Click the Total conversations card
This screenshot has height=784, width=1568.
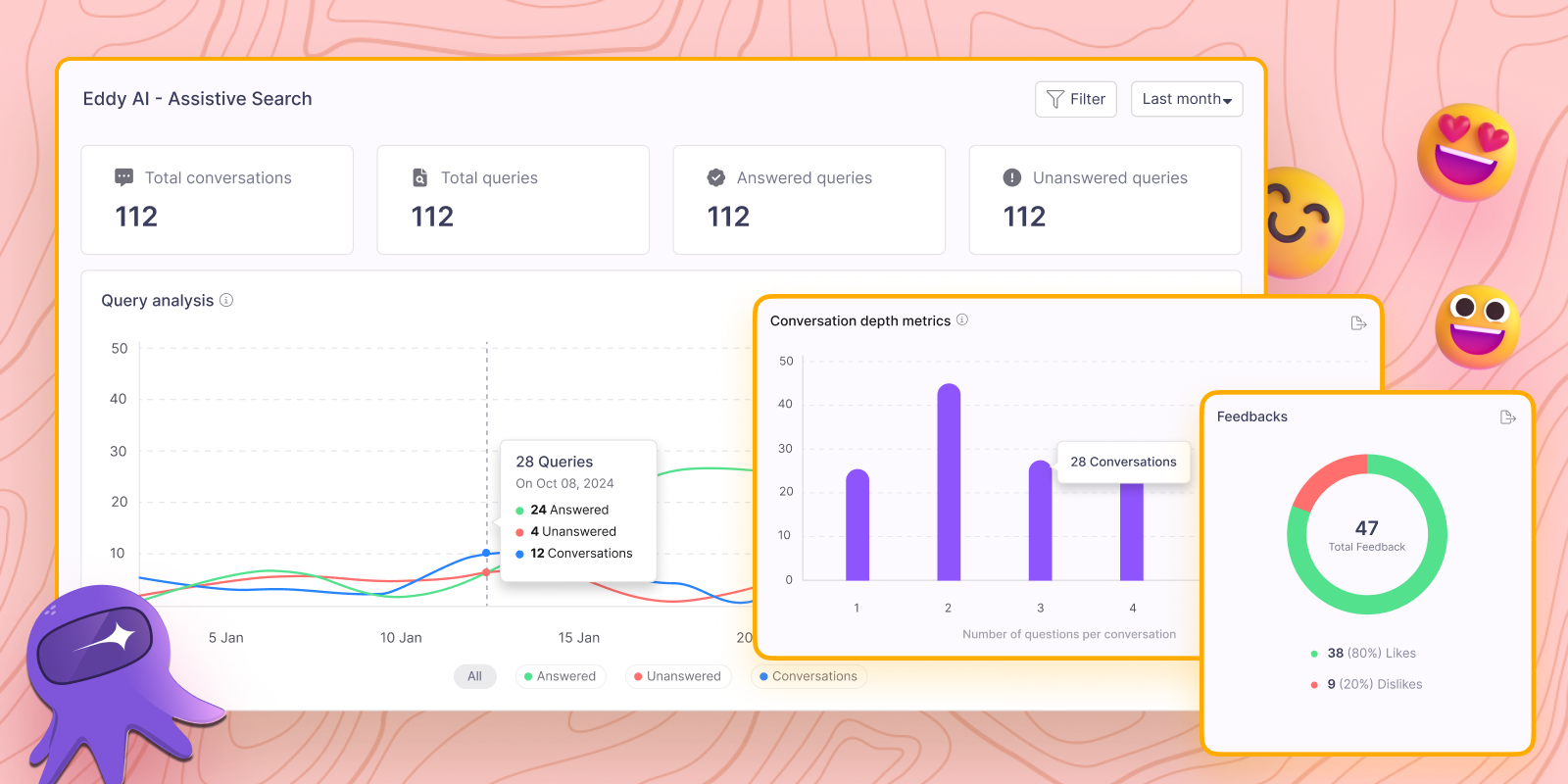pos(218,200)
